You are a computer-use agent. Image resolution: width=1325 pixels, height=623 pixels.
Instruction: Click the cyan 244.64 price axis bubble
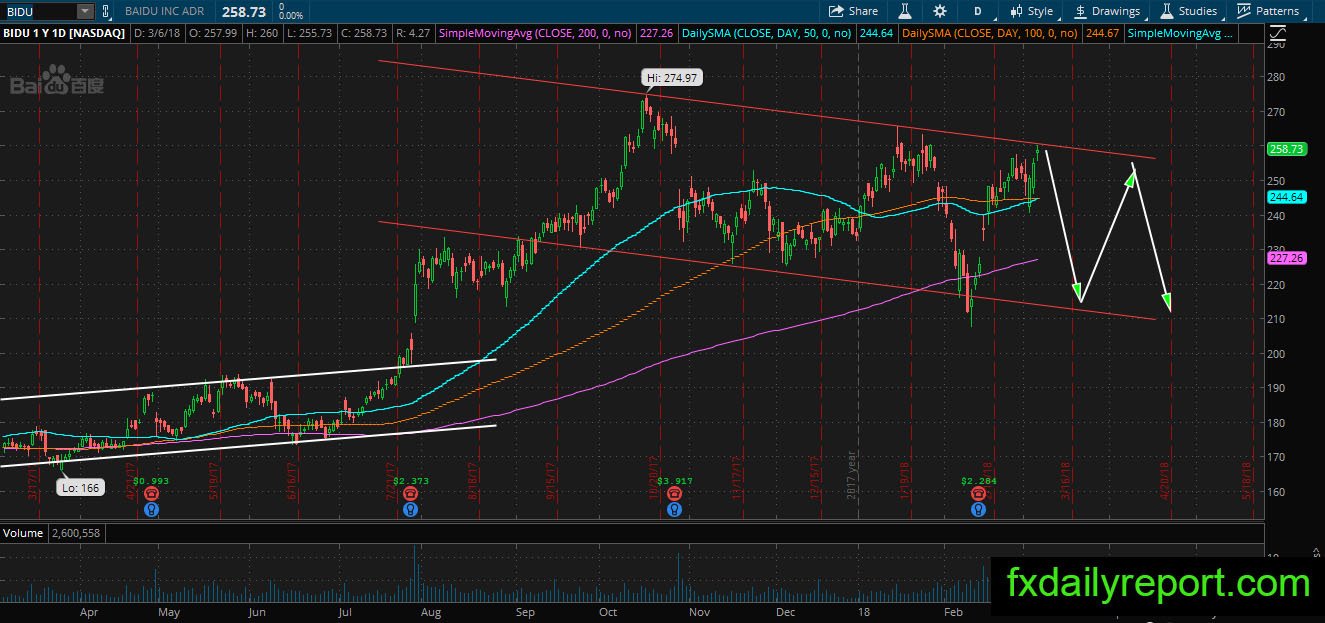pyautogui.click(x=1287, y=198)
